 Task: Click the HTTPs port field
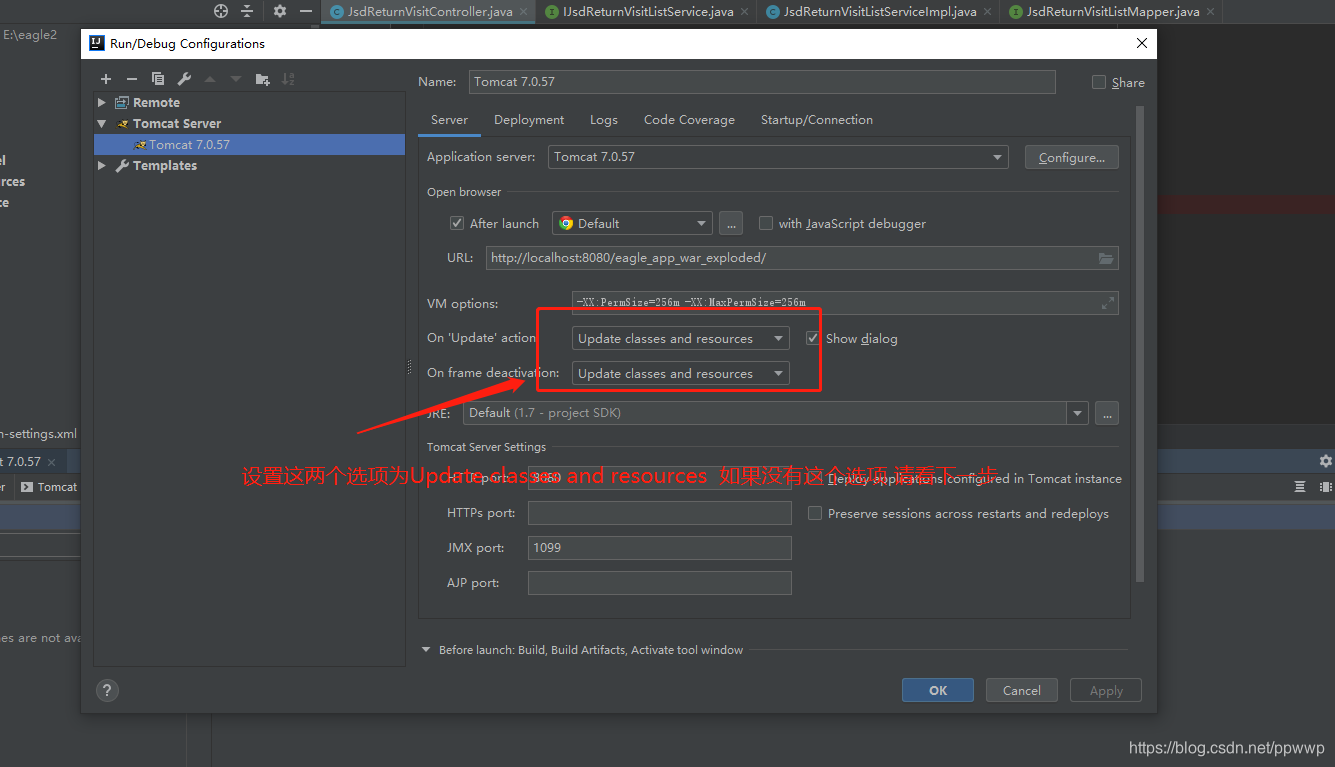660,513
